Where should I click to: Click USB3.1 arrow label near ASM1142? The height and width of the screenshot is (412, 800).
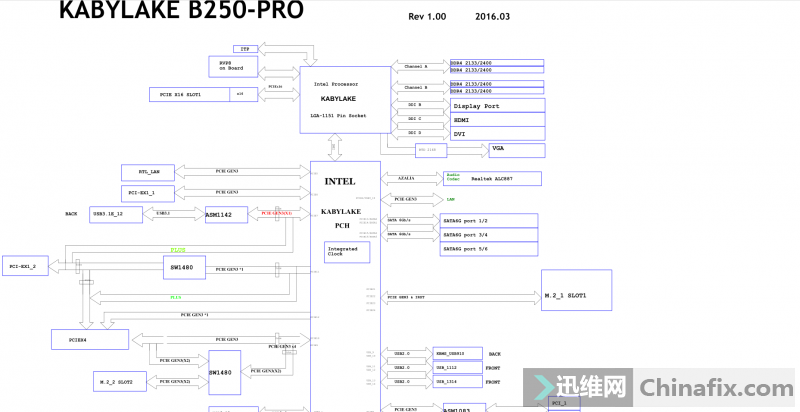(x=163, y=213)
